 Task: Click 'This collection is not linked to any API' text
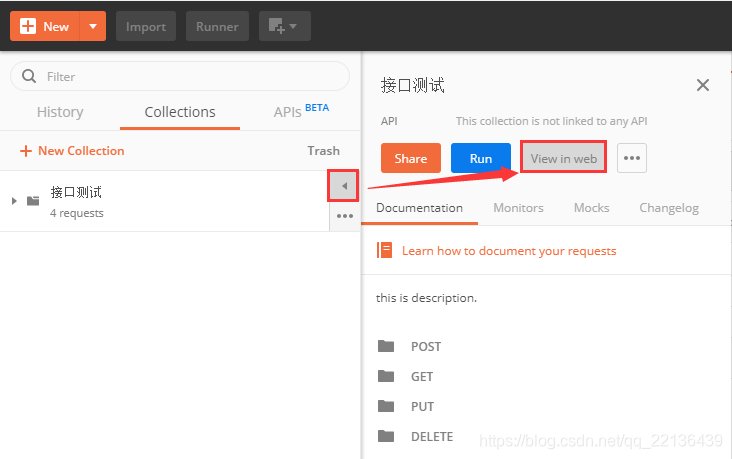click(551, 121)
